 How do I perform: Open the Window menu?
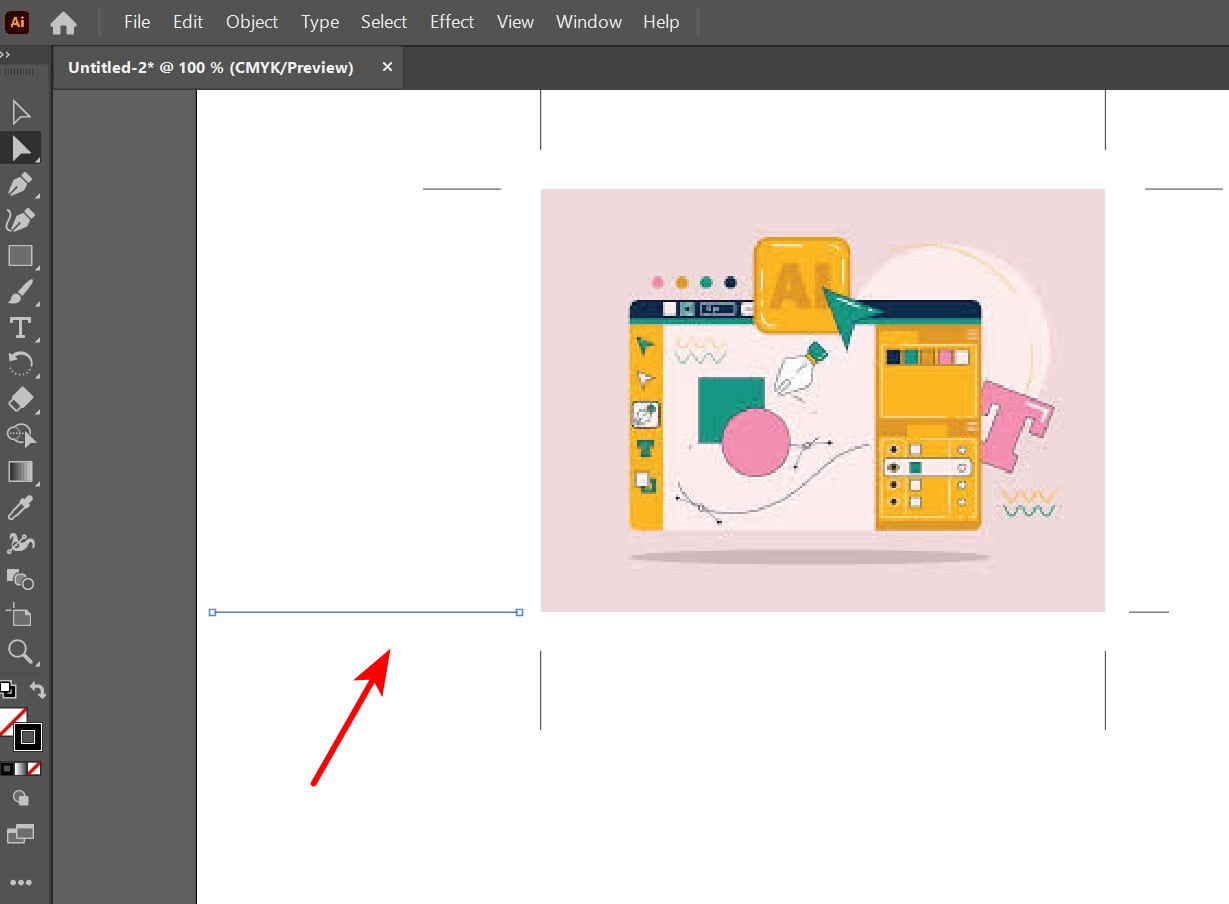[588, 21]
